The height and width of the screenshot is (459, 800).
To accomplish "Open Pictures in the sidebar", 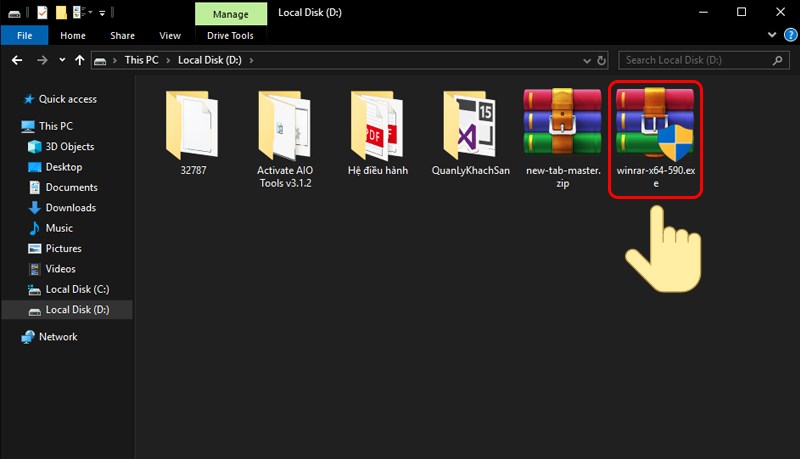I will click(63, 248).
